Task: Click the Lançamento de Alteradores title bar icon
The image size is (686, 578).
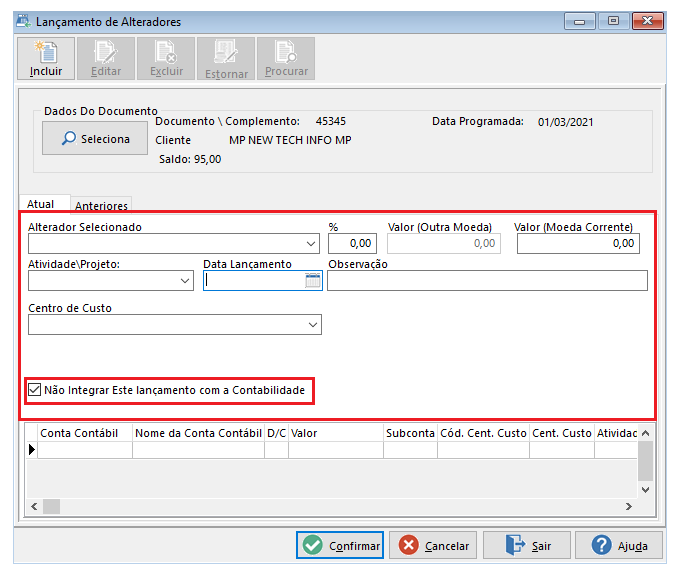Action: [24, 21]
